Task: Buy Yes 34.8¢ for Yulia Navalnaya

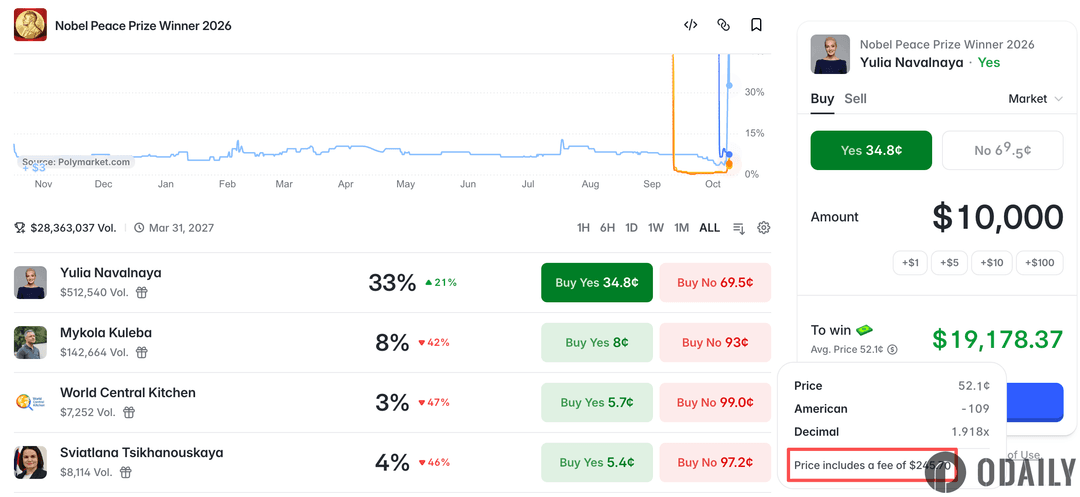Action: [596, 282]
